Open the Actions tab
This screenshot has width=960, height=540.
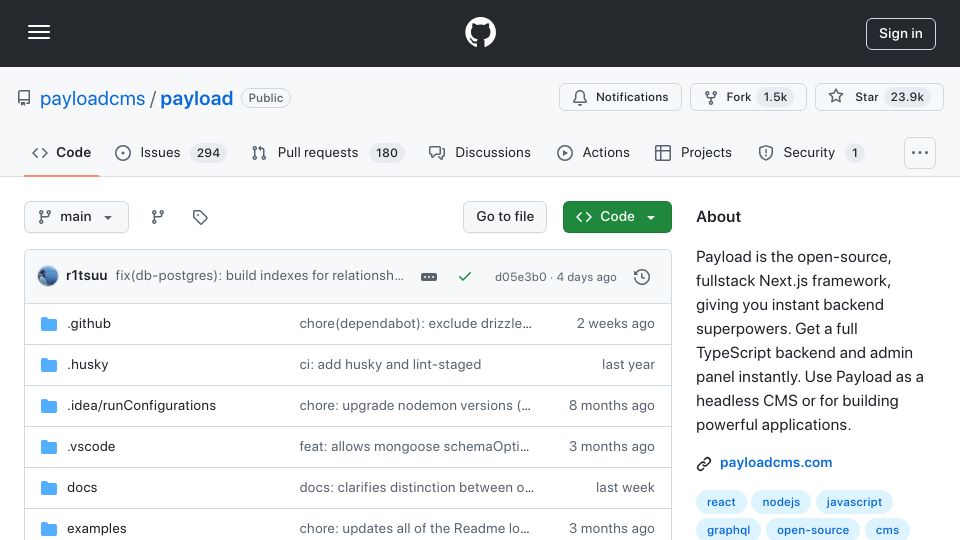coord(593,152)
